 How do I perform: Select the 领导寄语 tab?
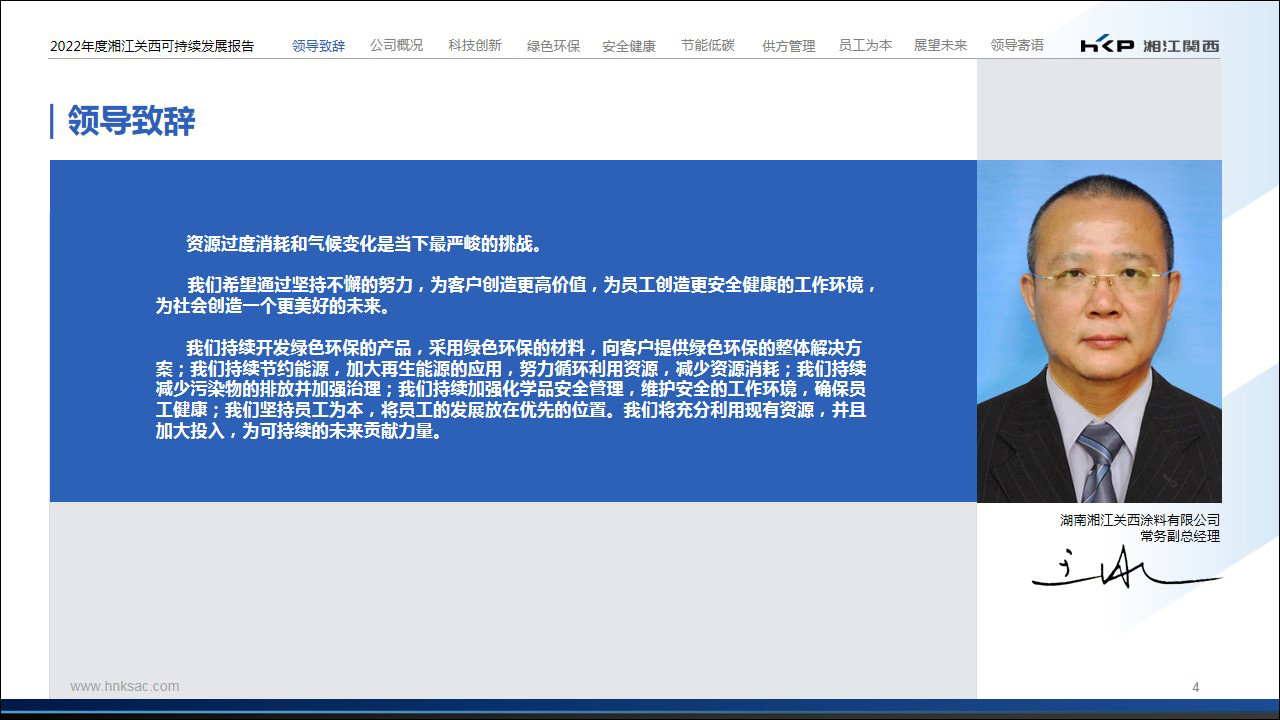[1017, 46]
